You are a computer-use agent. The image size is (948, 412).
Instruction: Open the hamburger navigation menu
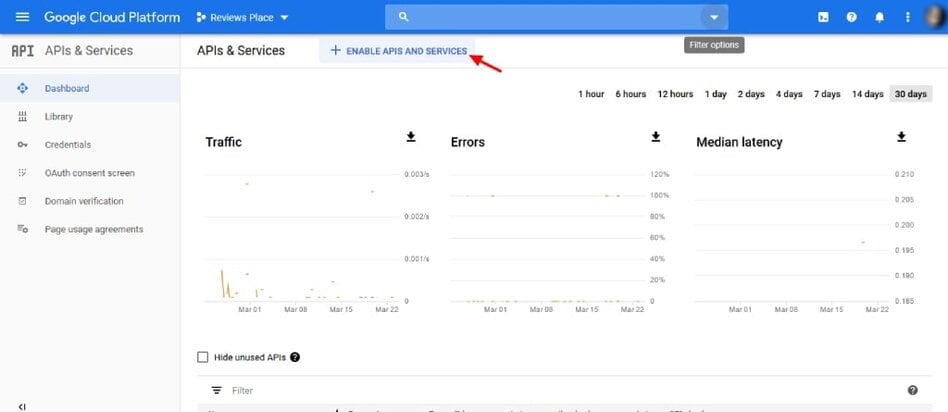click(x=22, y=17)
